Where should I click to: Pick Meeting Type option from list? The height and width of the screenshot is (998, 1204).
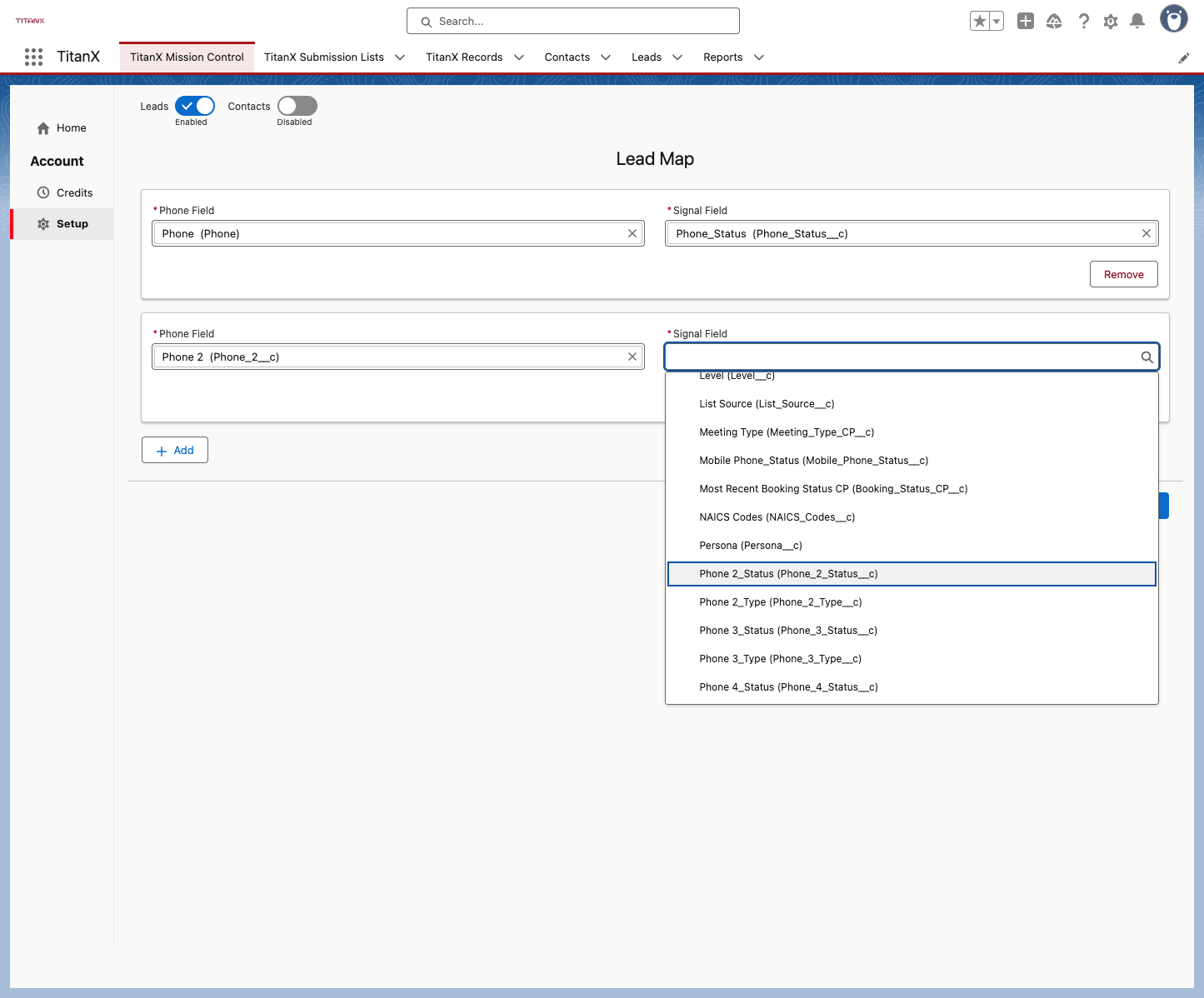point(912,432)
